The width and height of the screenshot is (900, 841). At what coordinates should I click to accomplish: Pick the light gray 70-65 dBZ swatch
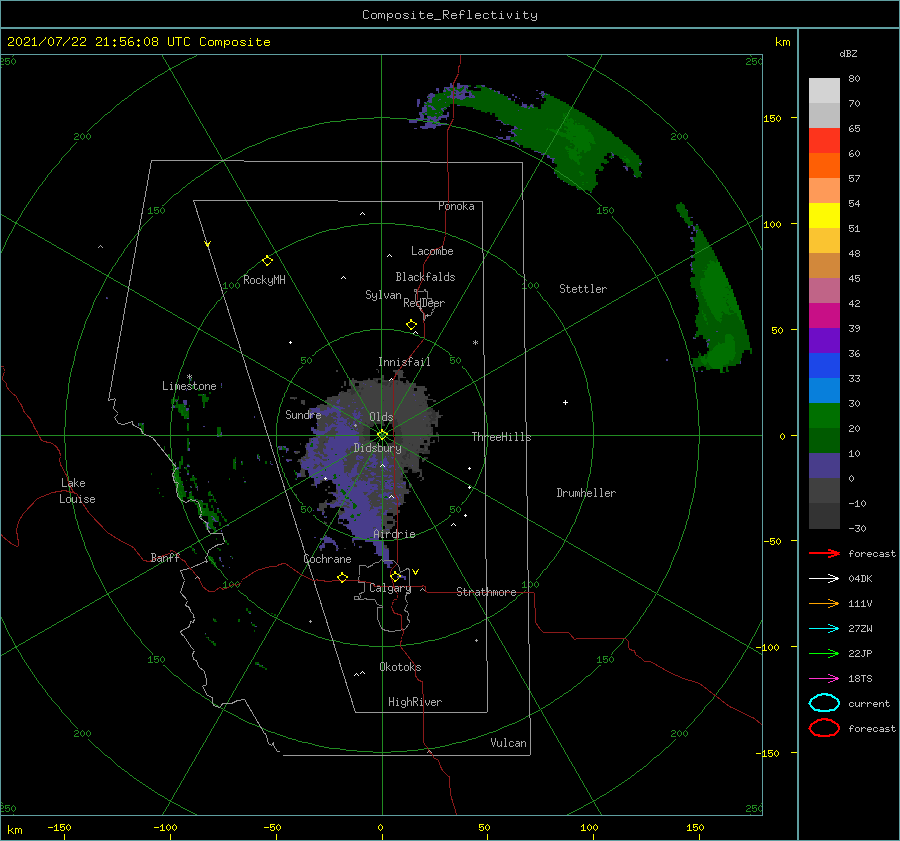click(x=824, y=116)
